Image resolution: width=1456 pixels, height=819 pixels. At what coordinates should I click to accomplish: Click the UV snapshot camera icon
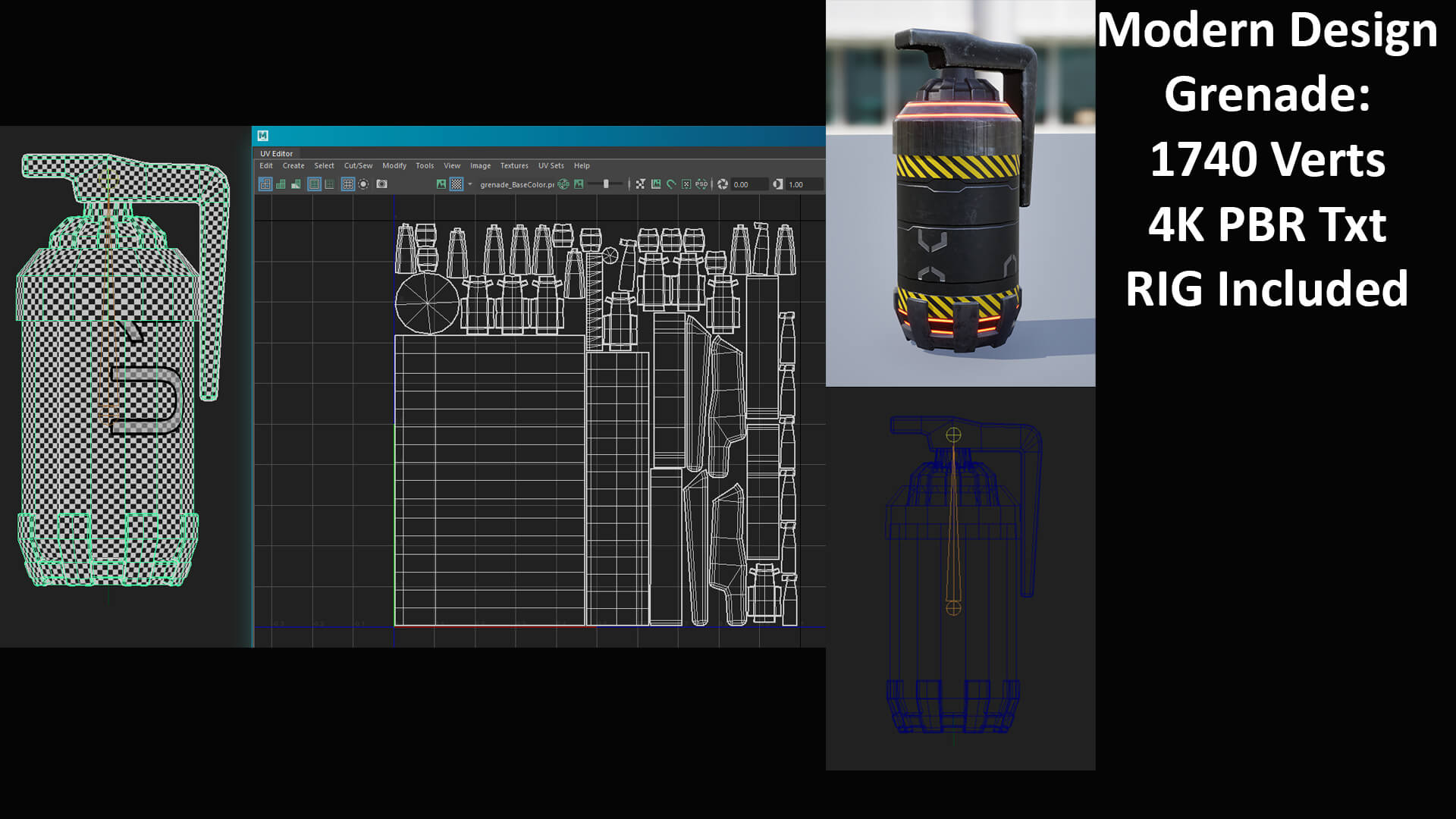click(381, 184)
